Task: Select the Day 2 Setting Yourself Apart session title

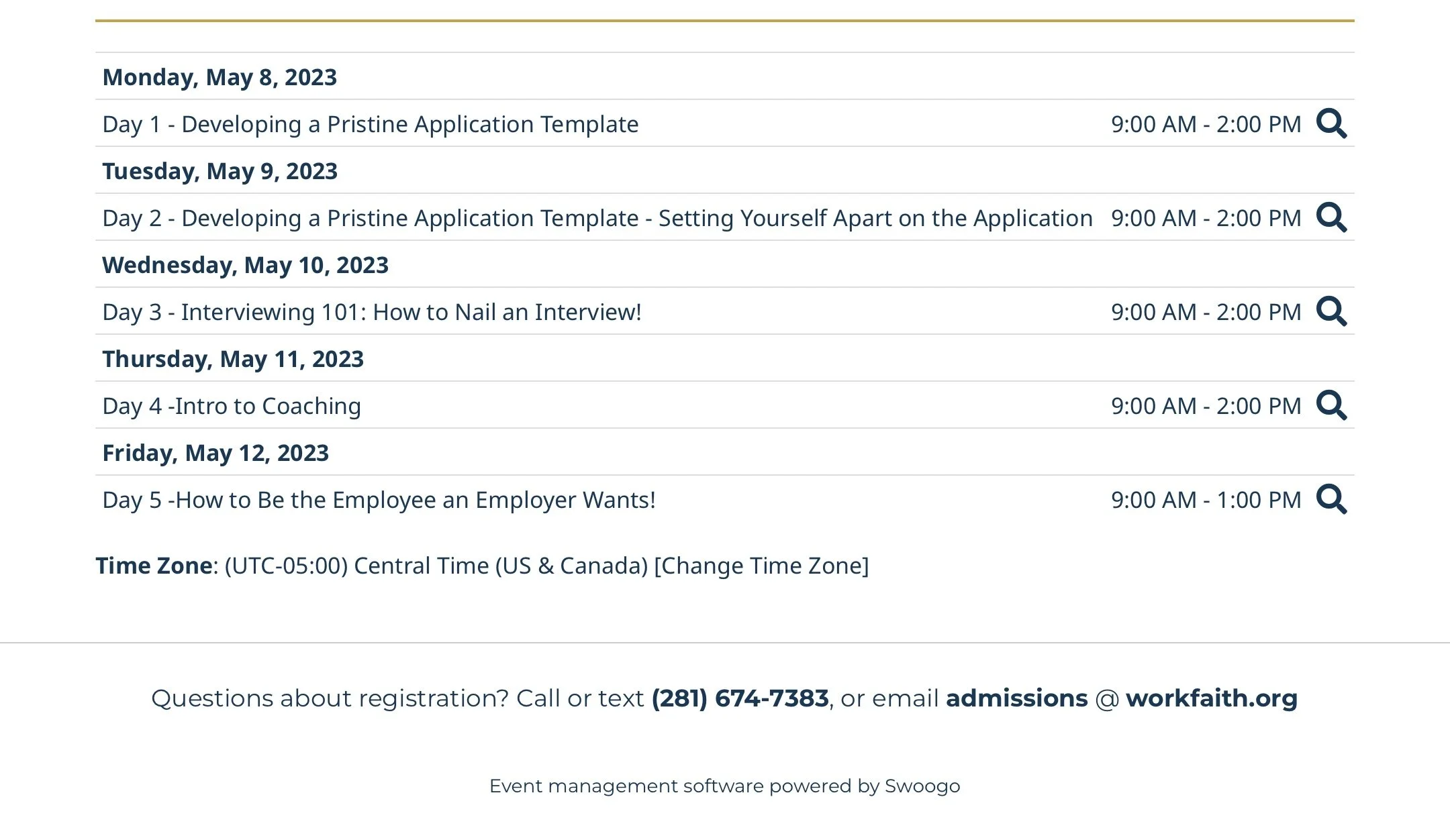Action: point(597,218)
